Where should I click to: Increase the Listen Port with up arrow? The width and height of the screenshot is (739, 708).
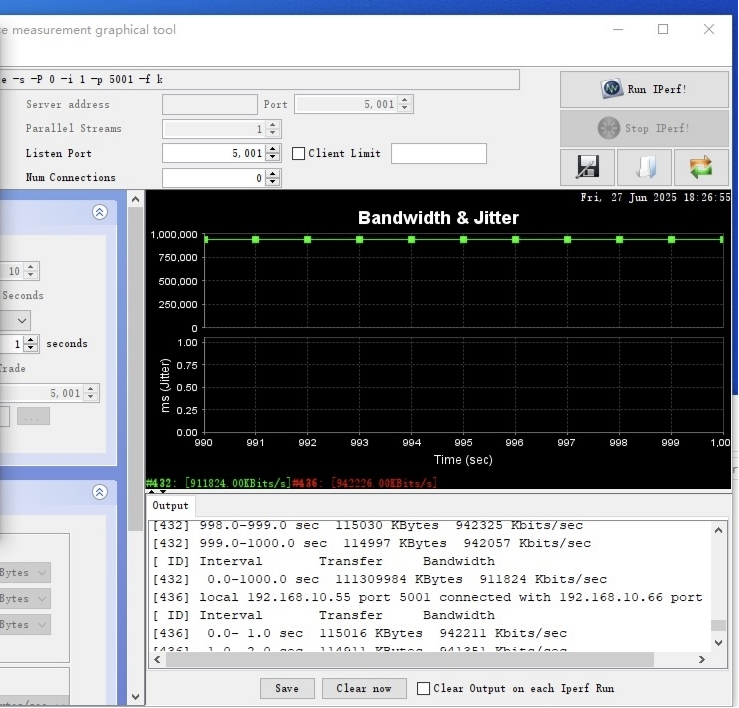273,149
